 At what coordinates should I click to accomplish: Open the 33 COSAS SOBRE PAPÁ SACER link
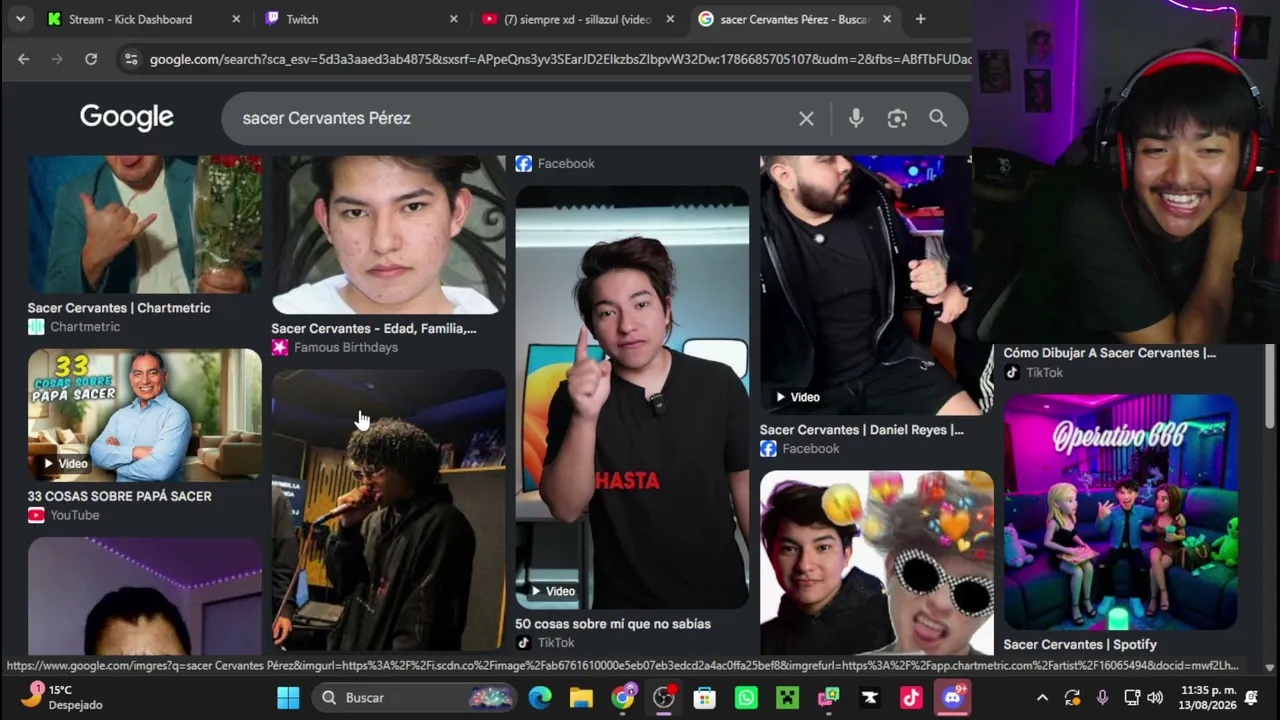coord(120,496)
